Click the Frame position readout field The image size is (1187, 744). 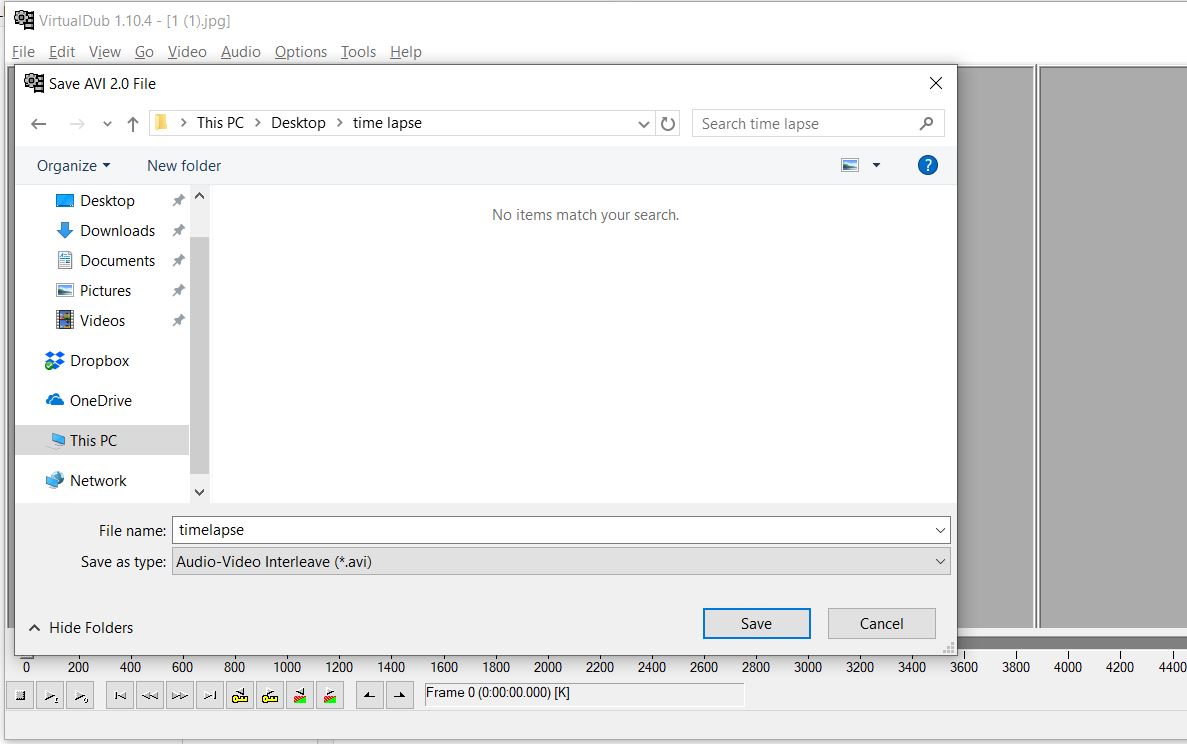tap(584, 693)
